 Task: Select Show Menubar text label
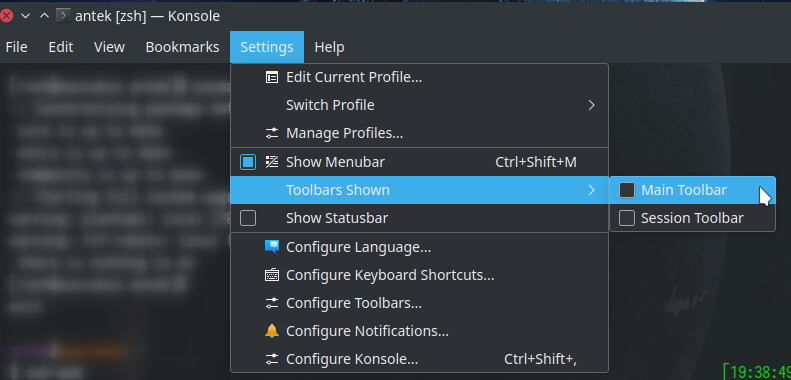click(x=335, y=162)
